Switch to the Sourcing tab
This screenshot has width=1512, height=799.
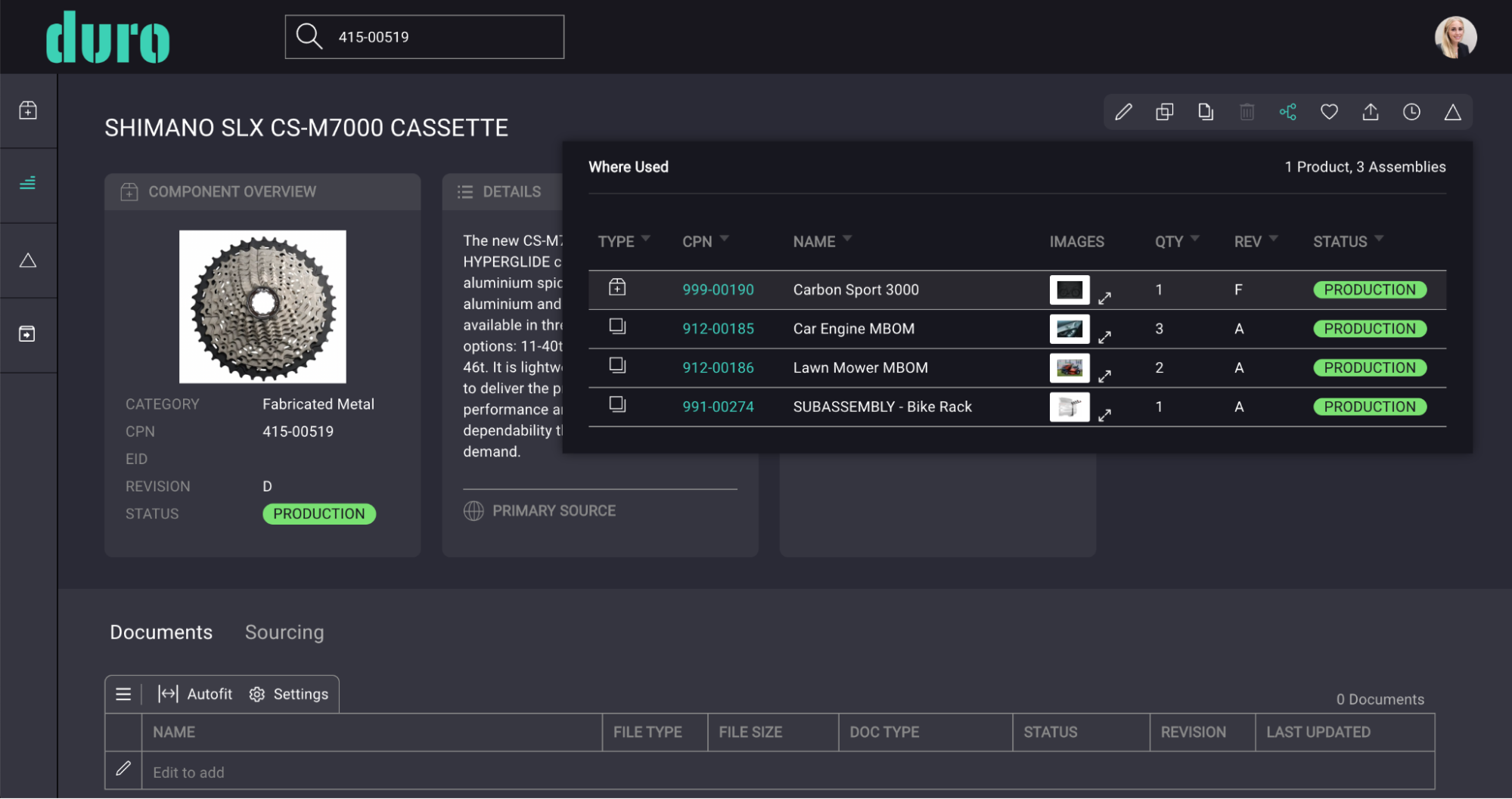coord(284,632)
